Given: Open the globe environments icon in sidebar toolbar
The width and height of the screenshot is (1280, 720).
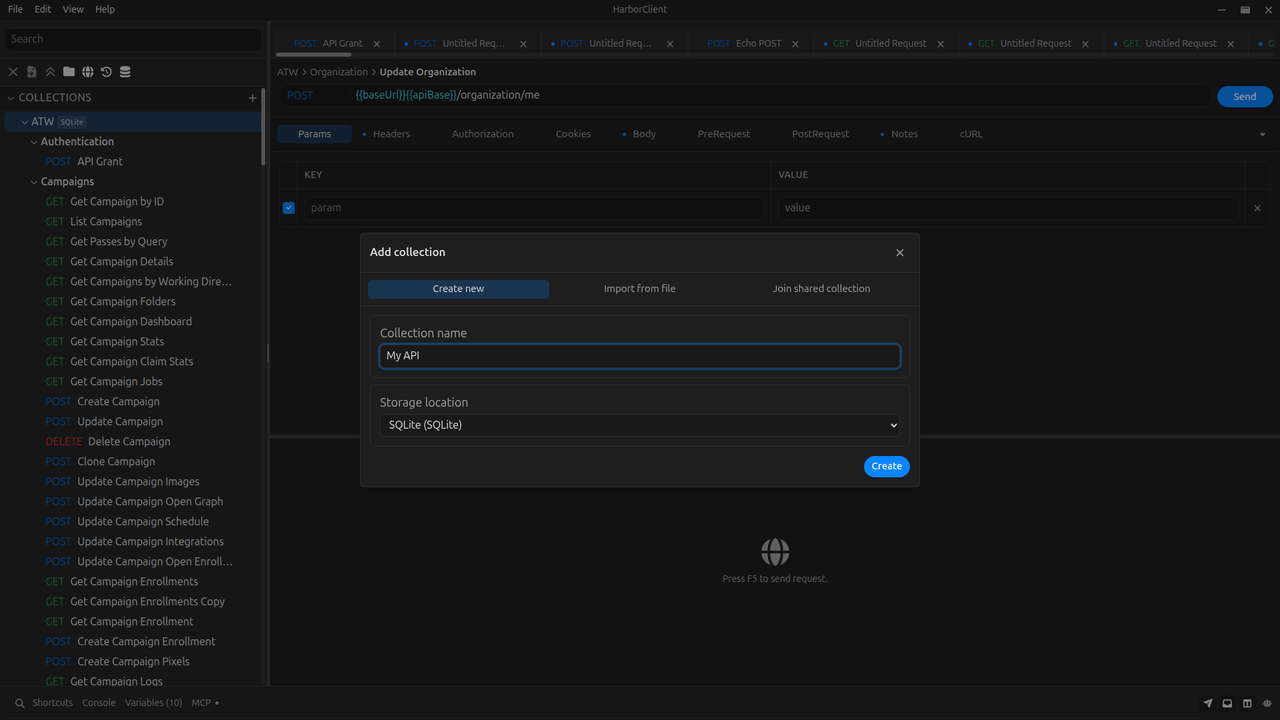Looking at the screenshot, I should (87, 72).
